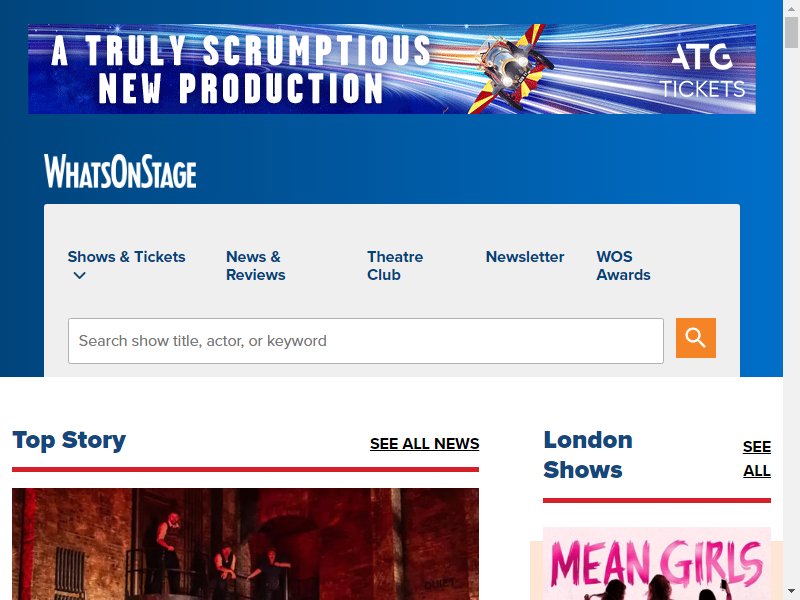Expand the Shows & Tickets chevron

tap(80, 276)
